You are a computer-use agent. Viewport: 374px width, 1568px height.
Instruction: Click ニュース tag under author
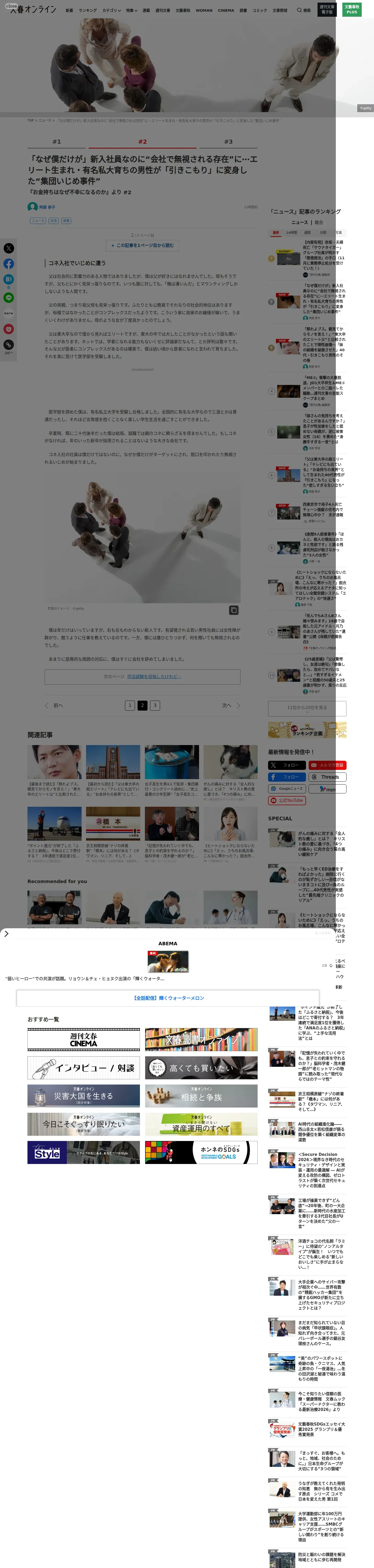tap(38, 221)
